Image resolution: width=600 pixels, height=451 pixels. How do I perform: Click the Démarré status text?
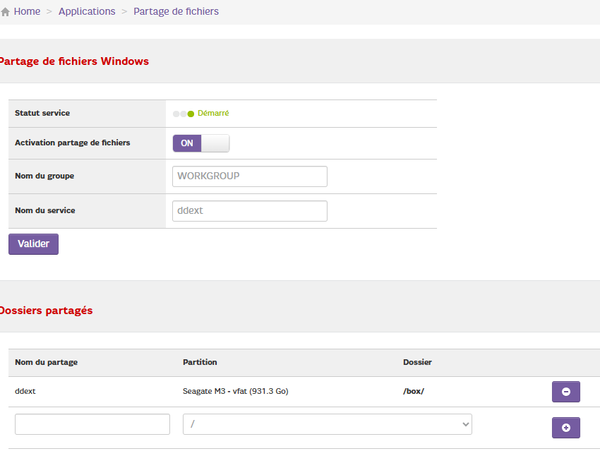213,114
